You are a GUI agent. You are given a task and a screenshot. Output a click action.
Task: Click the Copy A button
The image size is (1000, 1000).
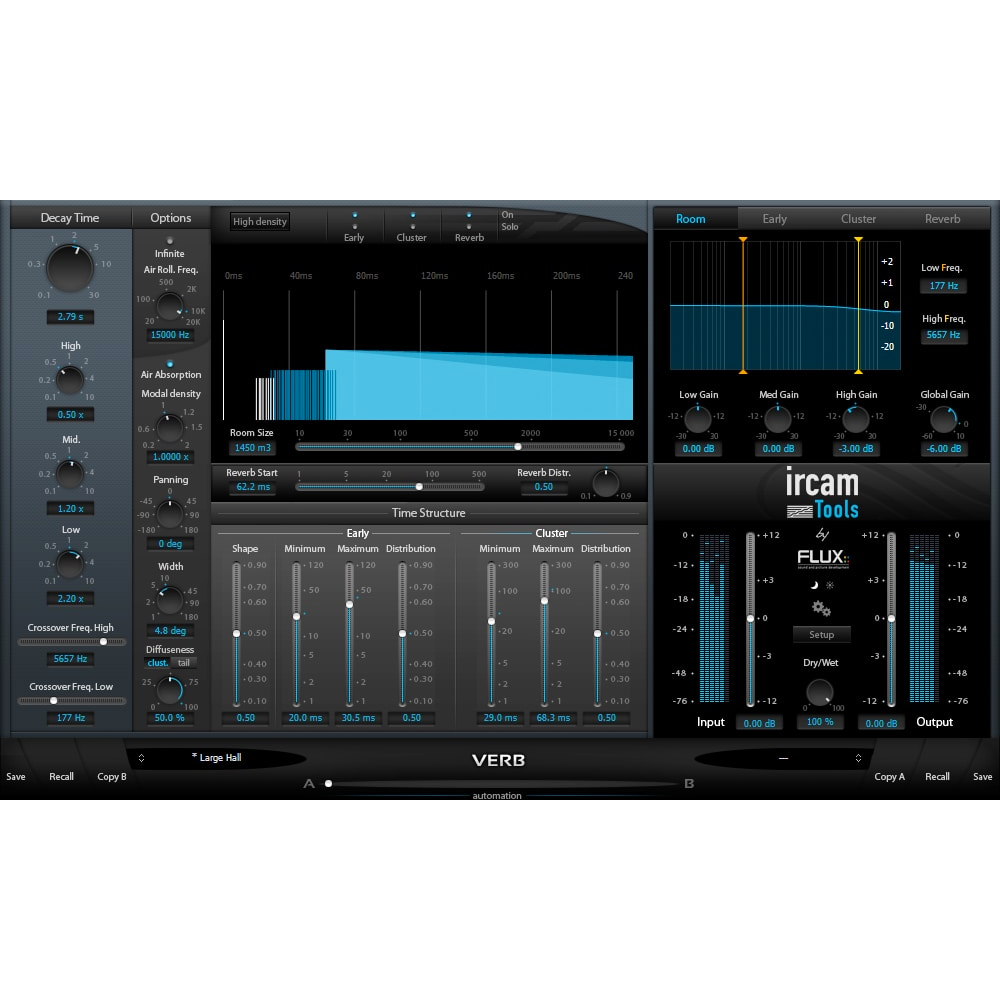point(889,776)
